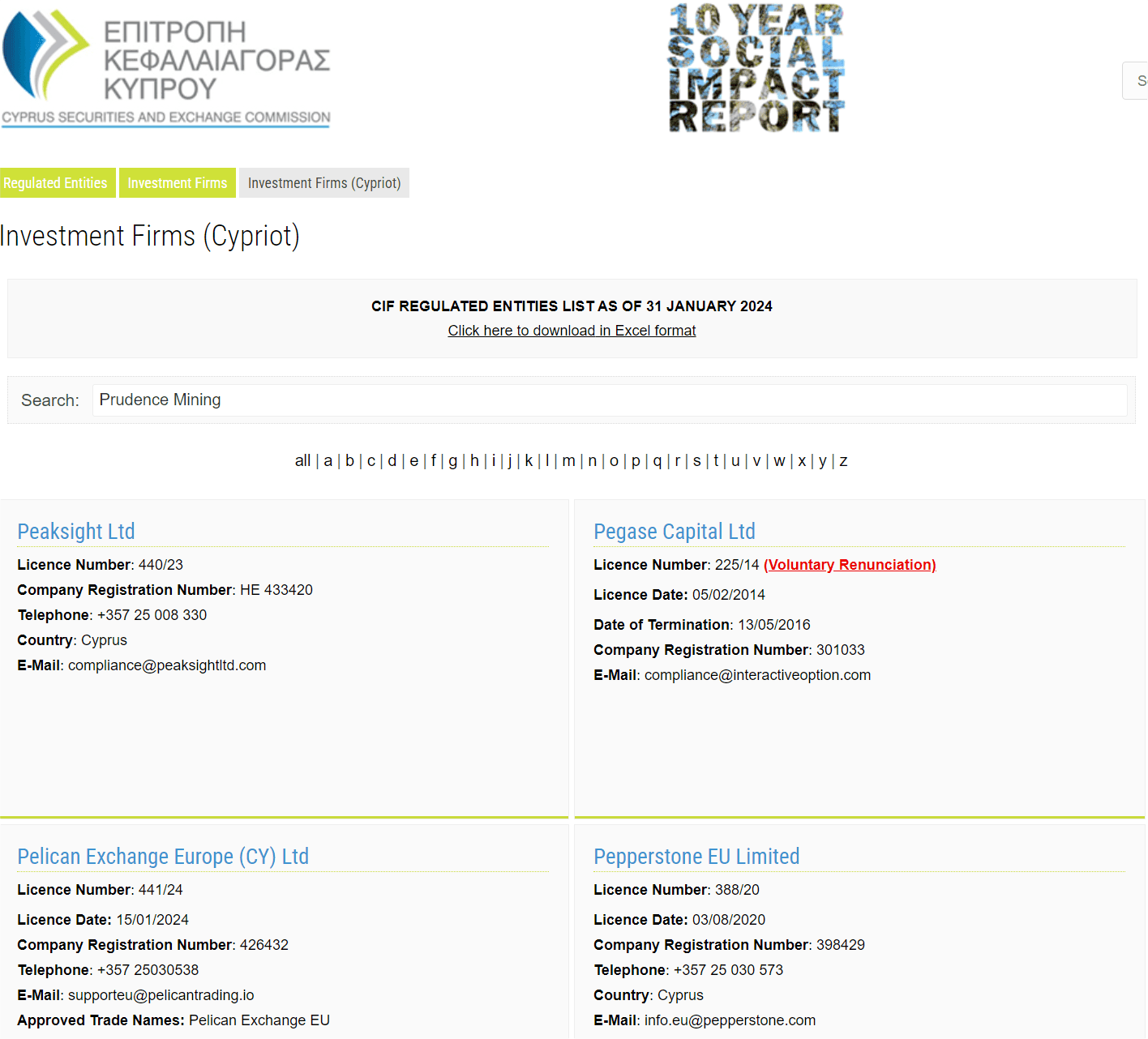This screenshot has height=1039, width=1148.
Task: Open the CySEC logo homepage link
Action: pos(166,68)
